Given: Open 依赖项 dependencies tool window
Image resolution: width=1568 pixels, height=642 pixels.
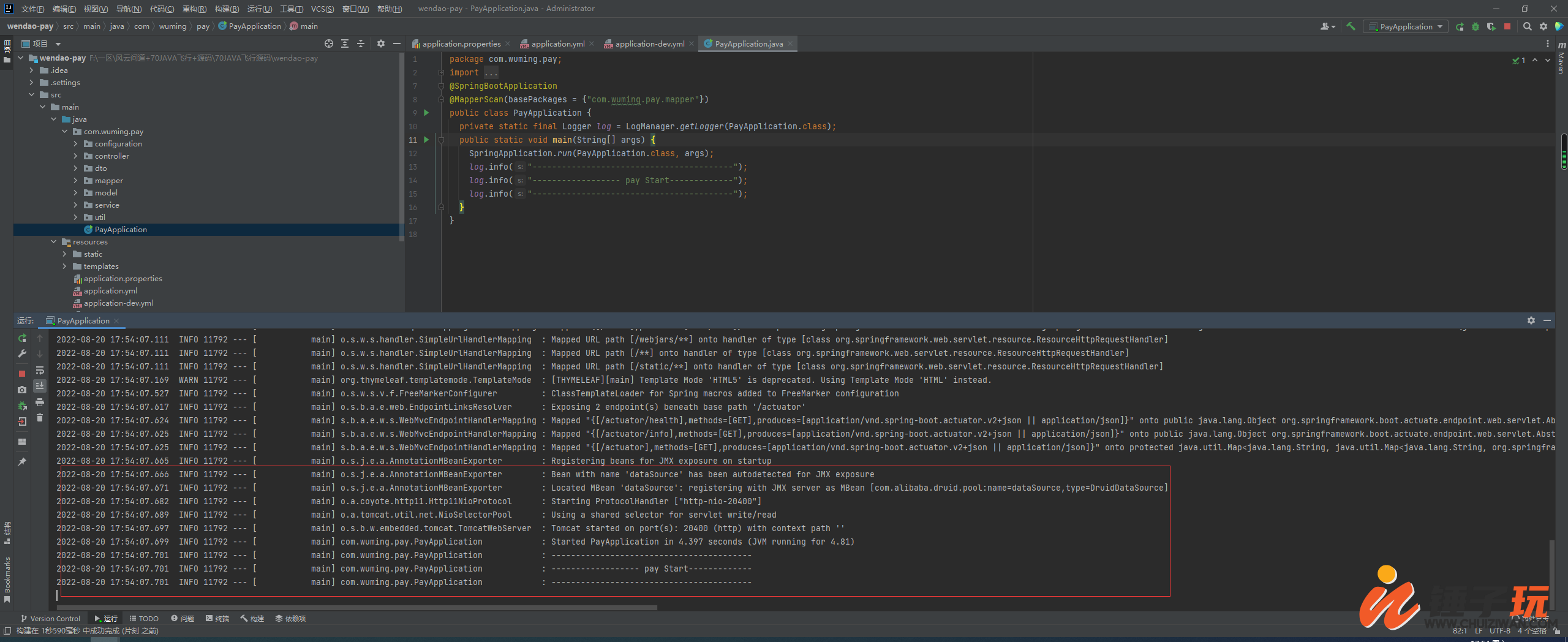Looking at the screenshot, I should pos(290,619).
